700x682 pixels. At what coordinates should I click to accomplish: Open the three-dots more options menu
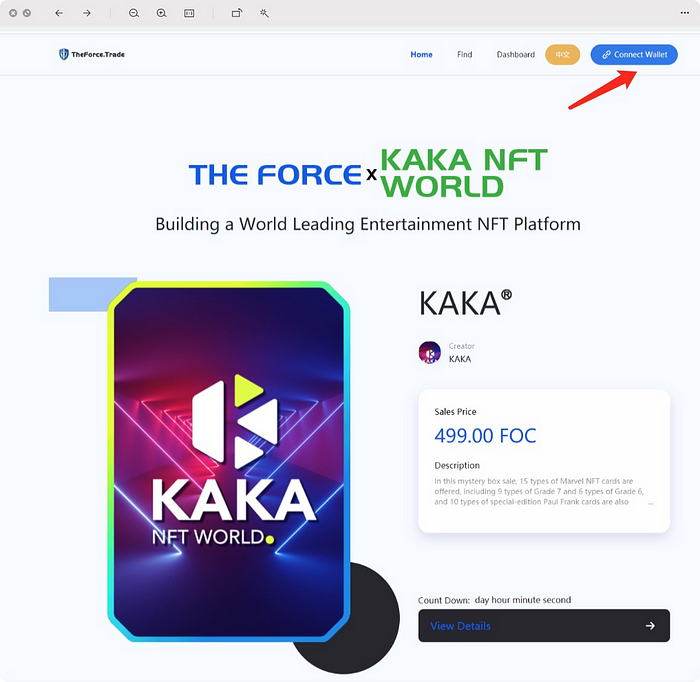point(685,13)
